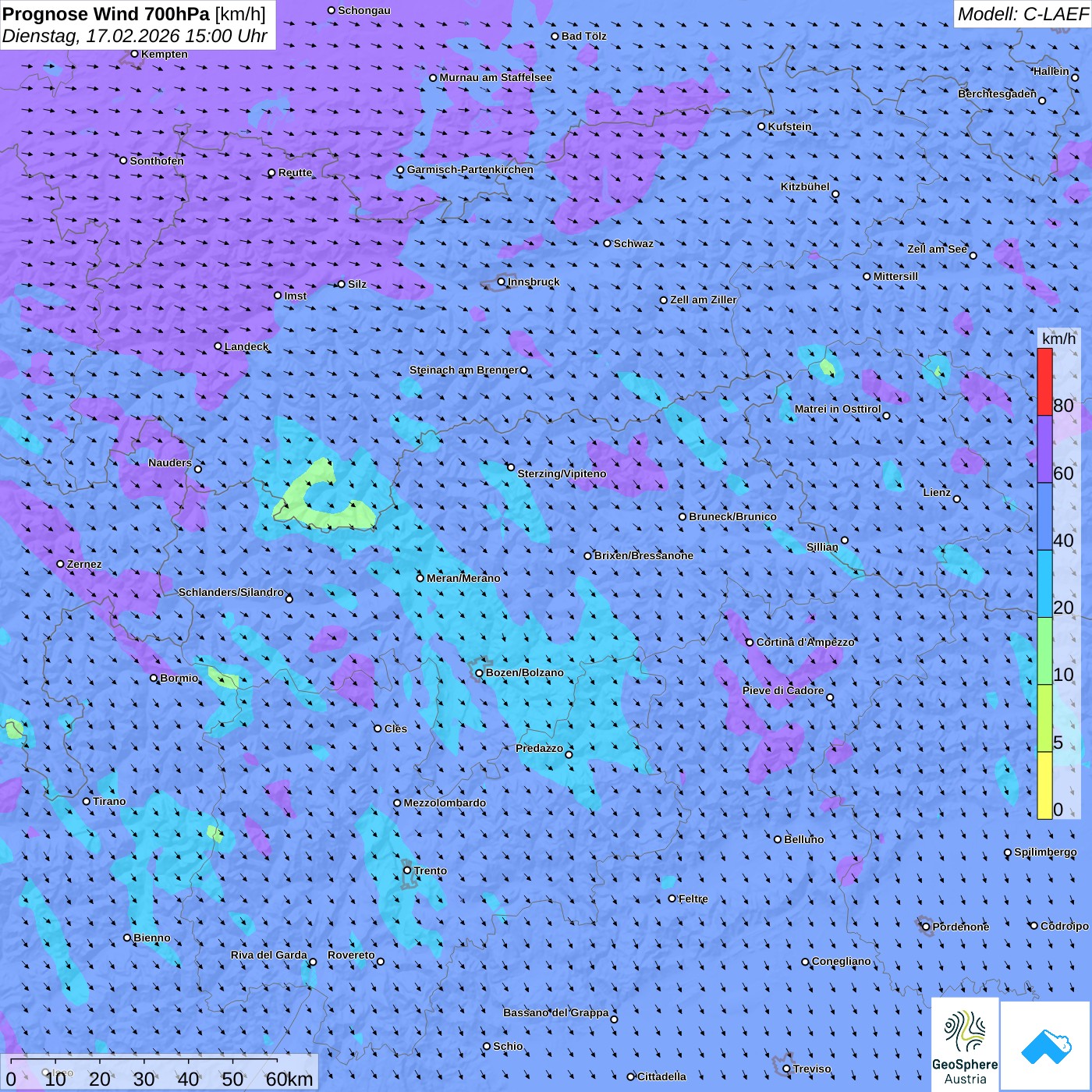Click the Hallein label
The height and width of the screenshot is (1092, 1092).
coord(1051,71)
